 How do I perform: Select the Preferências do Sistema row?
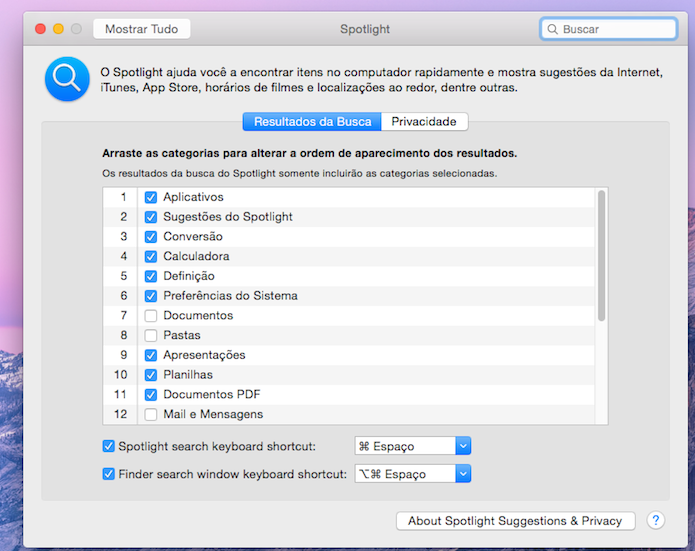(349, 296)
